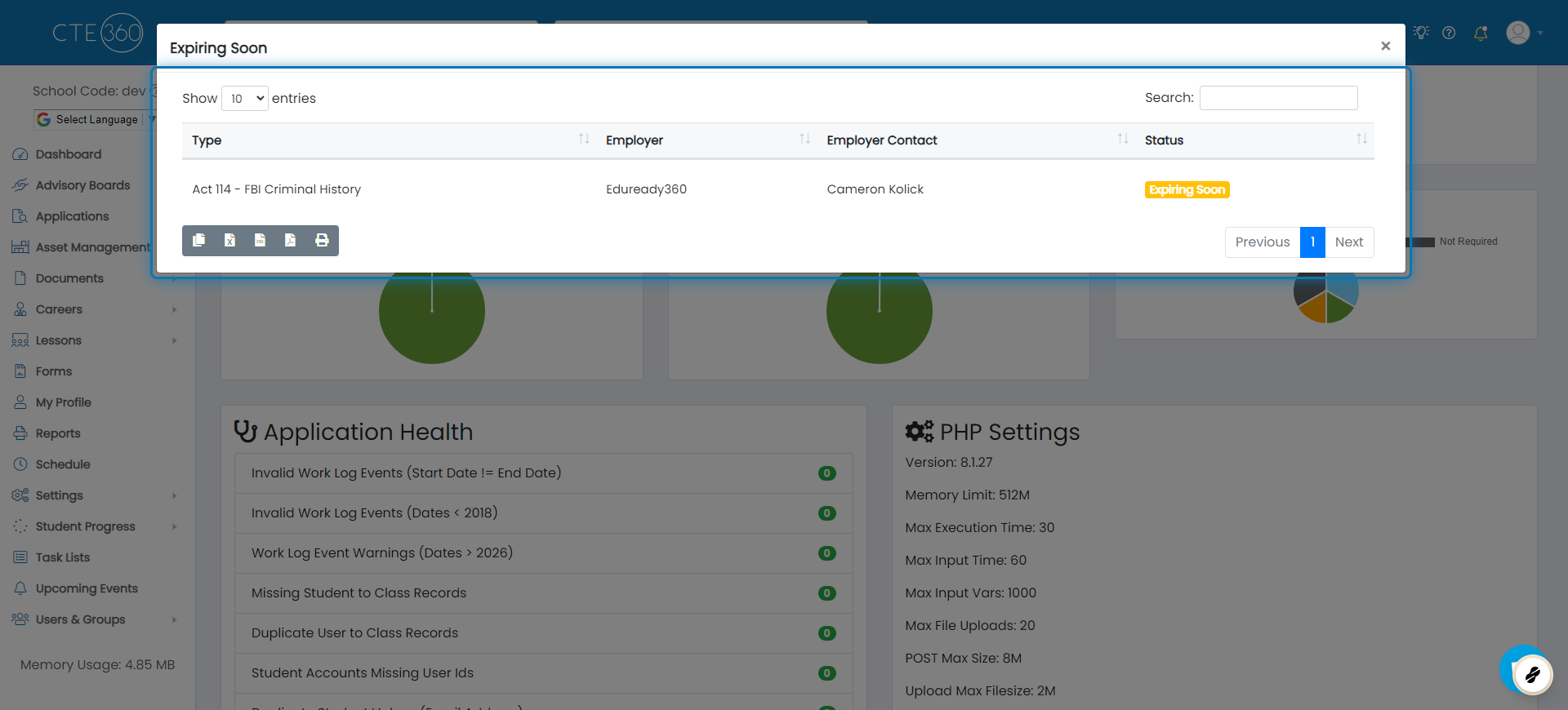Click the My Profile user icon

(x=20, y=402)
